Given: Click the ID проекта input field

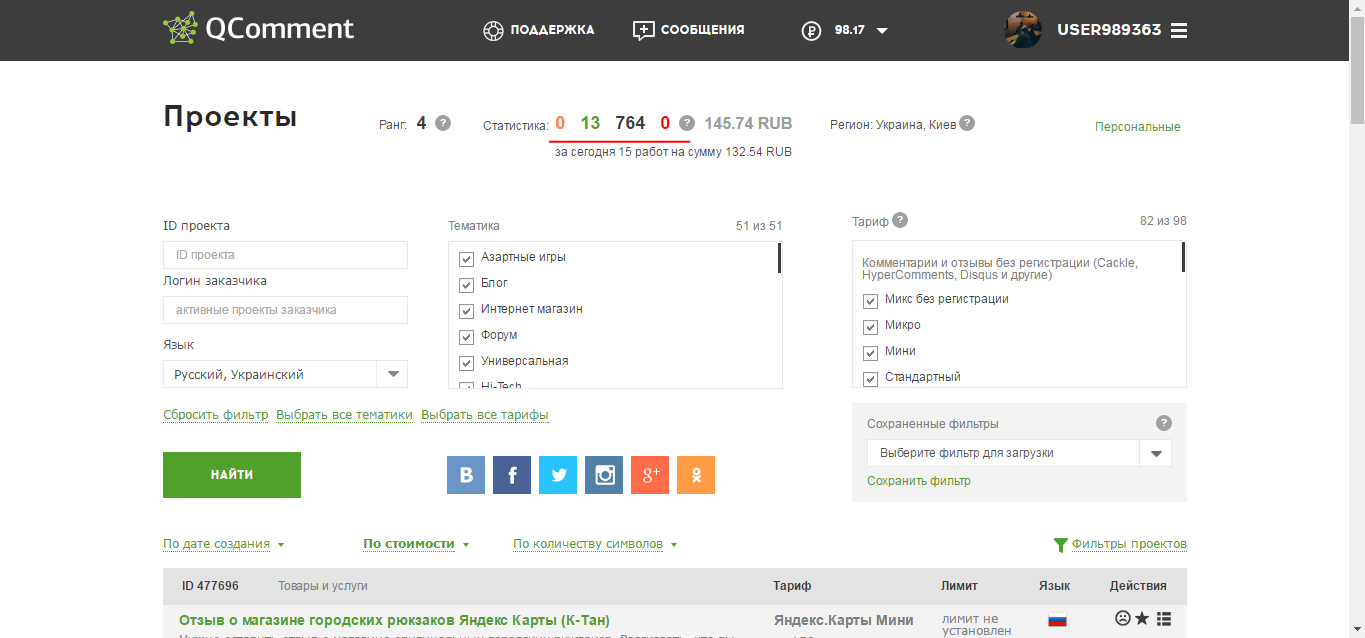Looking at the screenshot, I should 285,255.
